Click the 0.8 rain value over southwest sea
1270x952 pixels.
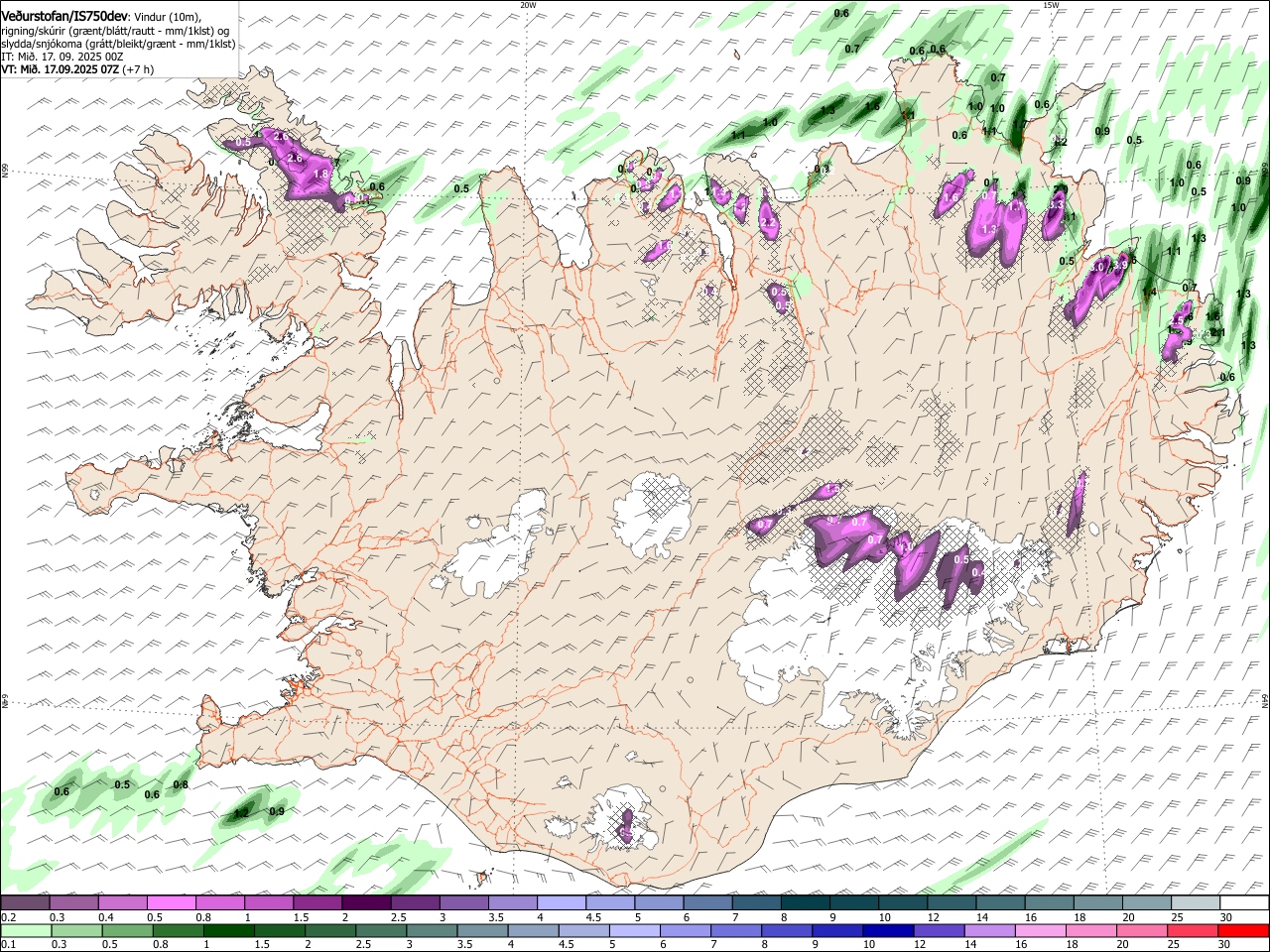[181, 784]
